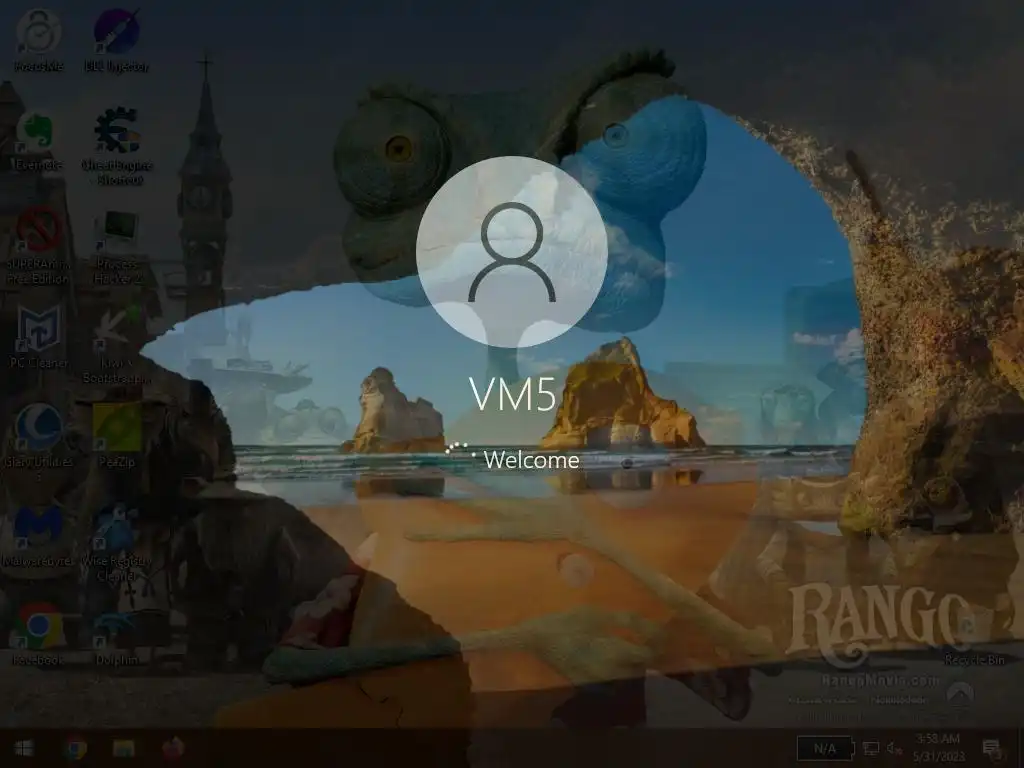Launch Evernote from the desktop
Image resolution: width=1024 pixels, height=768 pixels.
point(37,140)
